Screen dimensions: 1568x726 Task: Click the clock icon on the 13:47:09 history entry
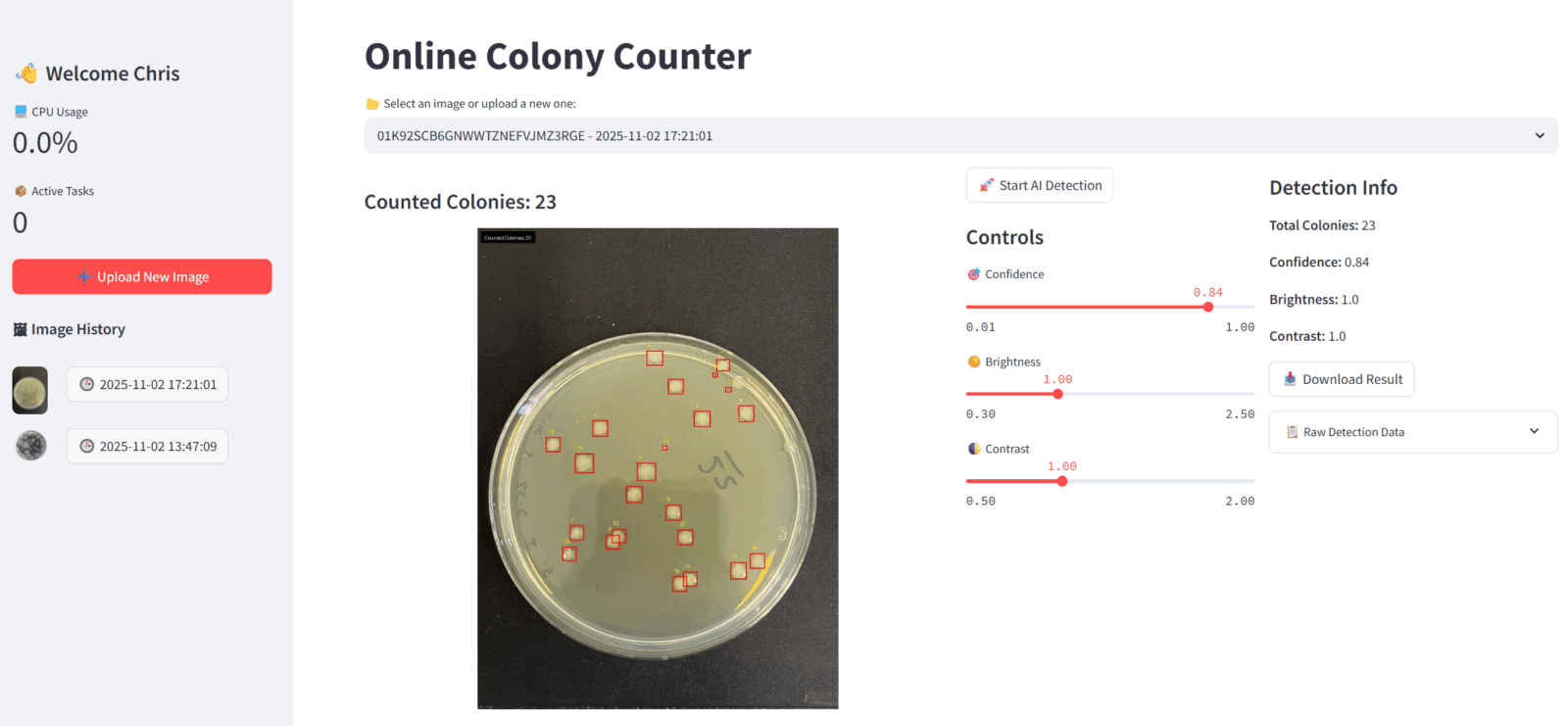(x=86, y=446)
